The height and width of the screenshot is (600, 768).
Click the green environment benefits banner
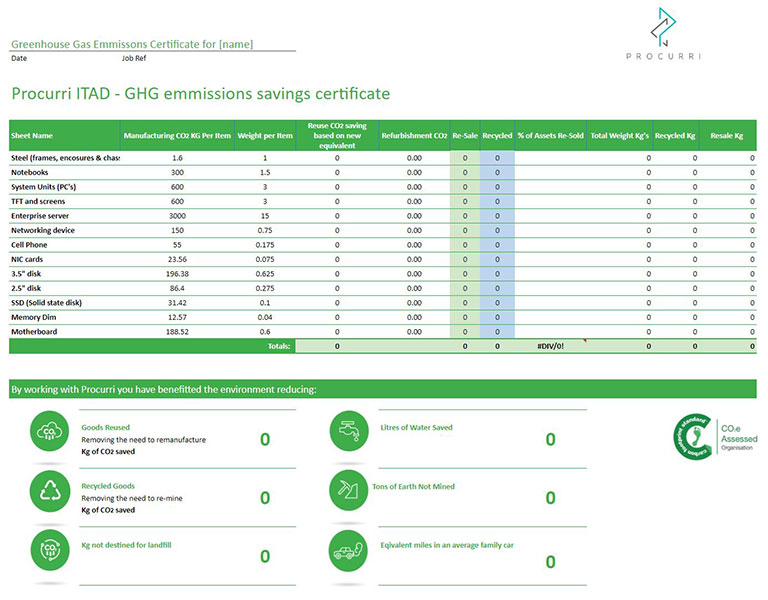click(x=383, y=389)
